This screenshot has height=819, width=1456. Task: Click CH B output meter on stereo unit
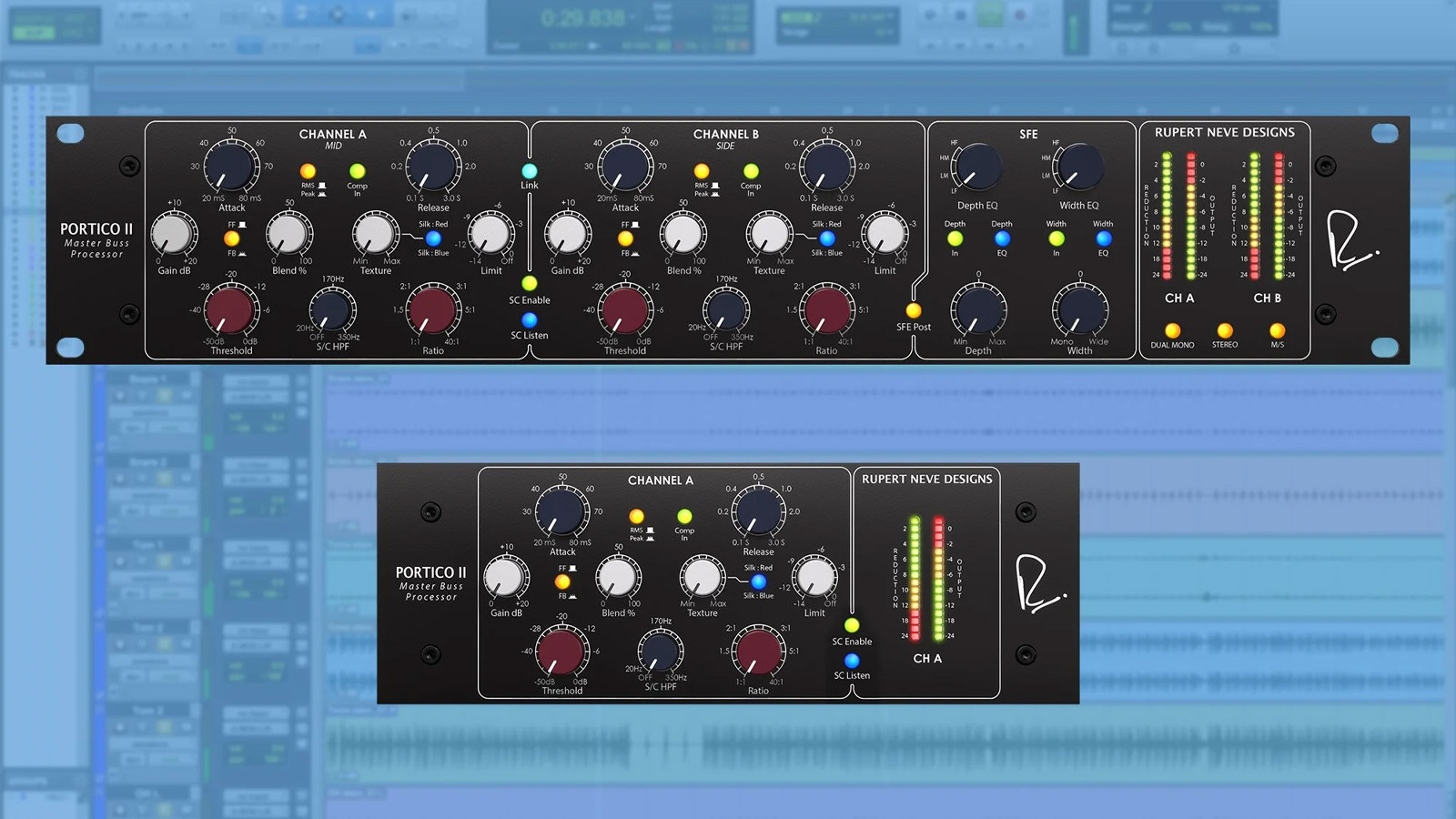[1279, 216]
